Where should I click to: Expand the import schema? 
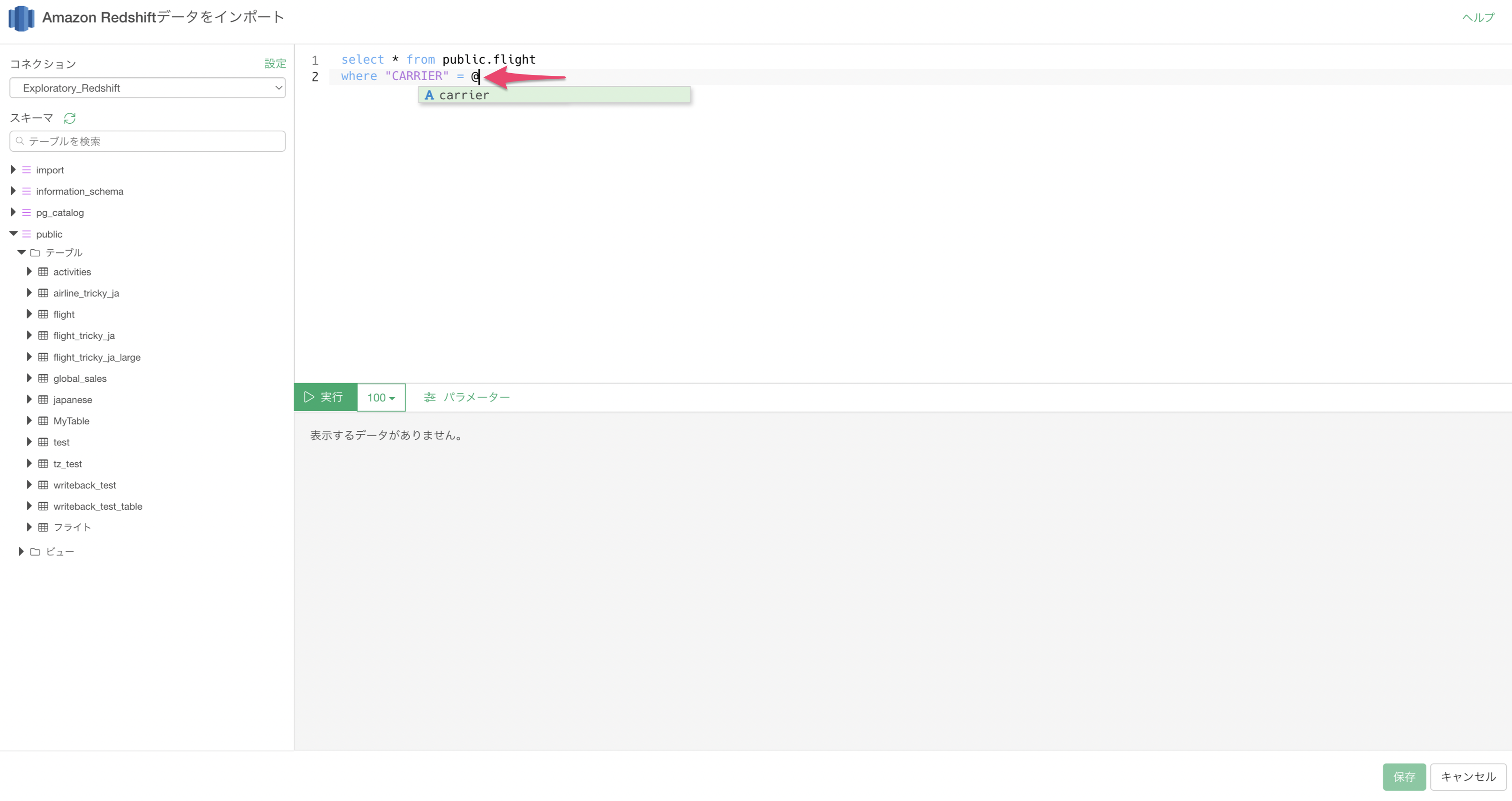13,170
